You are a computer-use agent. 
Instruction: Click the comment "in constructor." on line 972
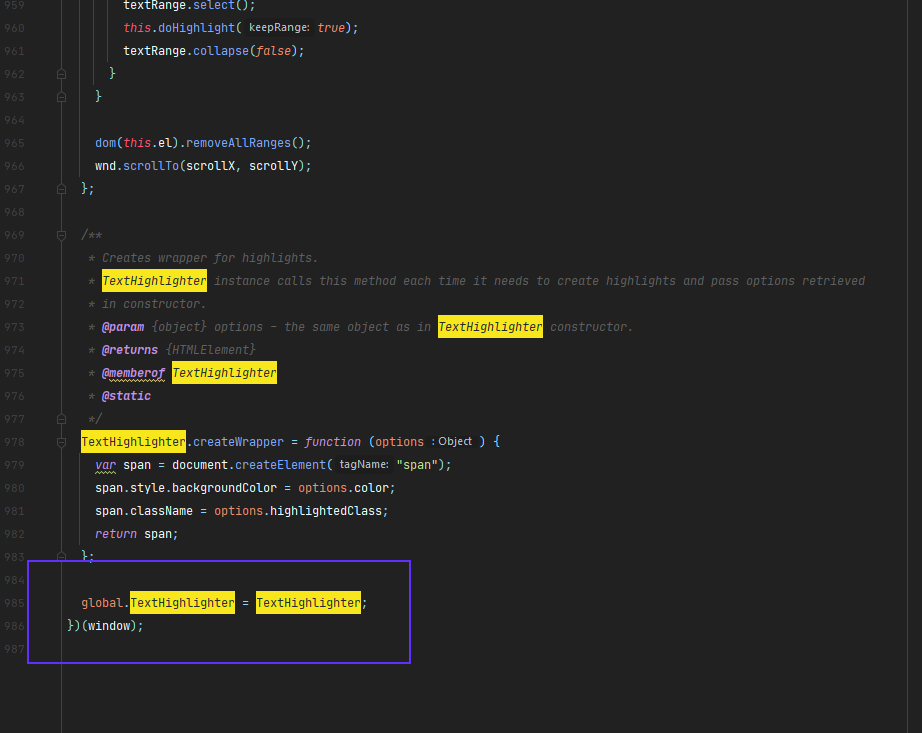[x=154, y=304]
